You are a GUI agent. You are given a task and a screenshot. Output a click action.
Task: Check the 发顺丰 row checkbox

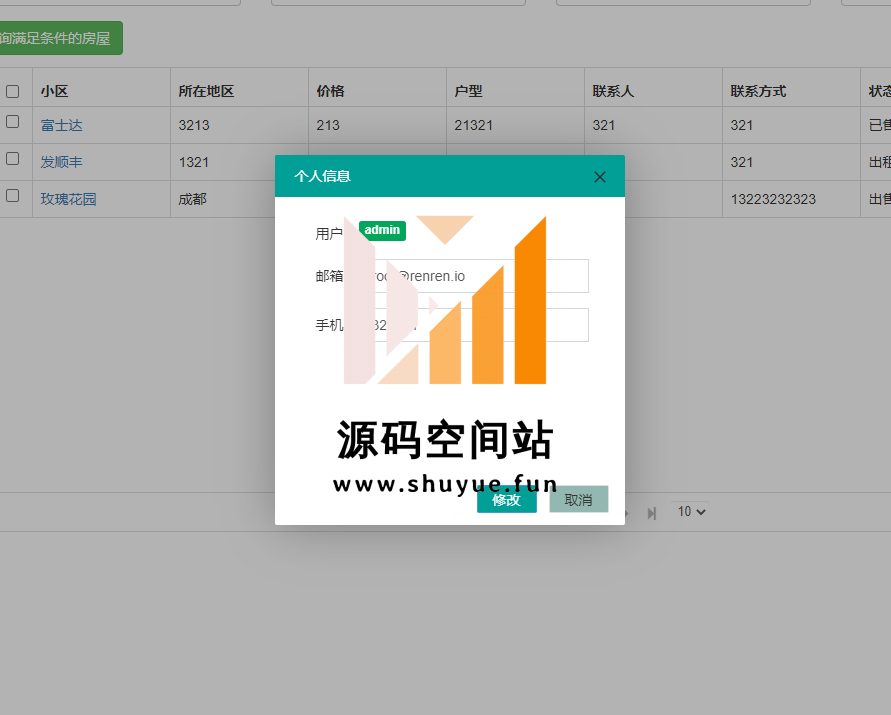click(13, 159)
